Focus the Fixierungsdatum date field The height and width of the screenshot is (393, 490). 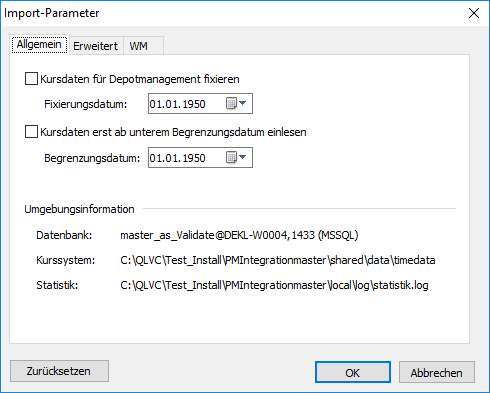tap(200, 104)
